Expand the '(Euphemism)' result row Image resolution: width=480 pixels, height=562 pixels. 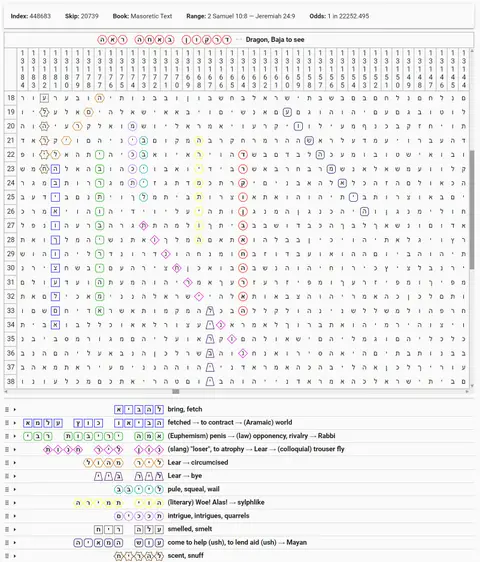click(x=15, y=436)
